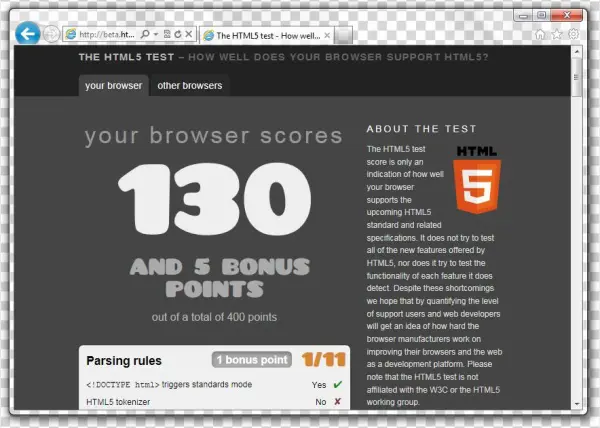Click the browser Back arrow button

tap(30, 33)
